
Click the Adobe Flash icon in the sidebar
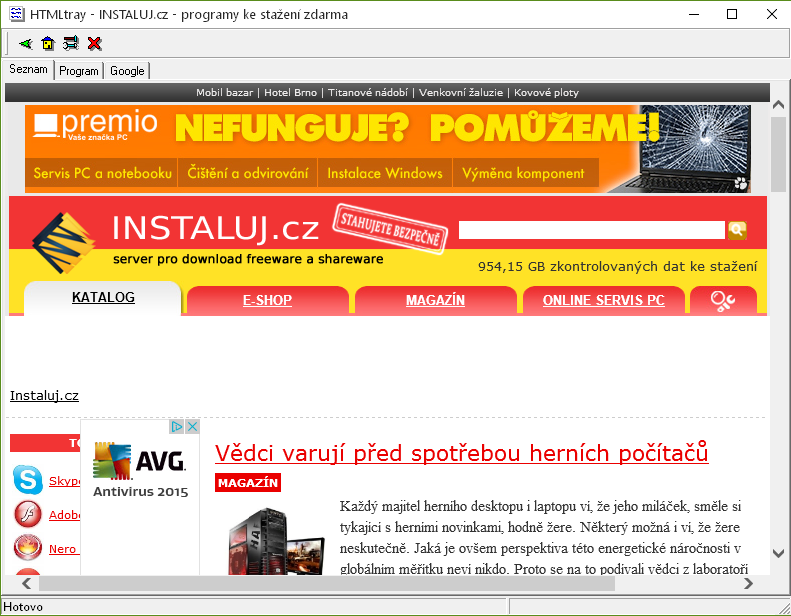tap(28, 515)
